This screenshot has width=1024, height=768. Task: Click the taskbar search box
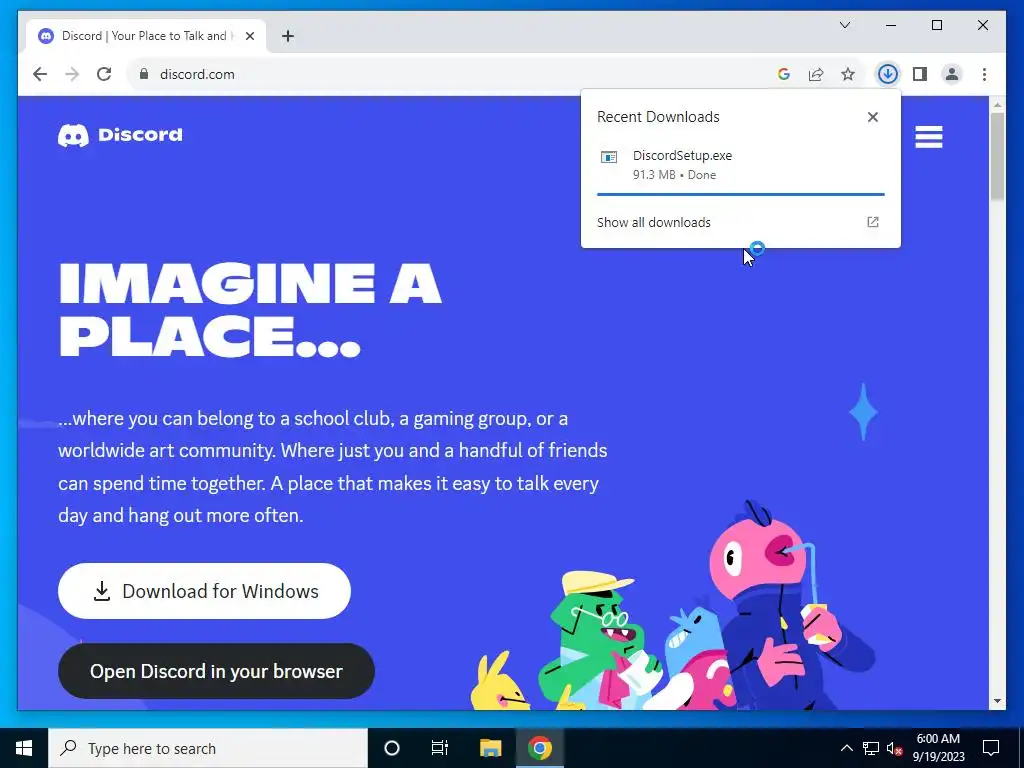pos(208,748)
